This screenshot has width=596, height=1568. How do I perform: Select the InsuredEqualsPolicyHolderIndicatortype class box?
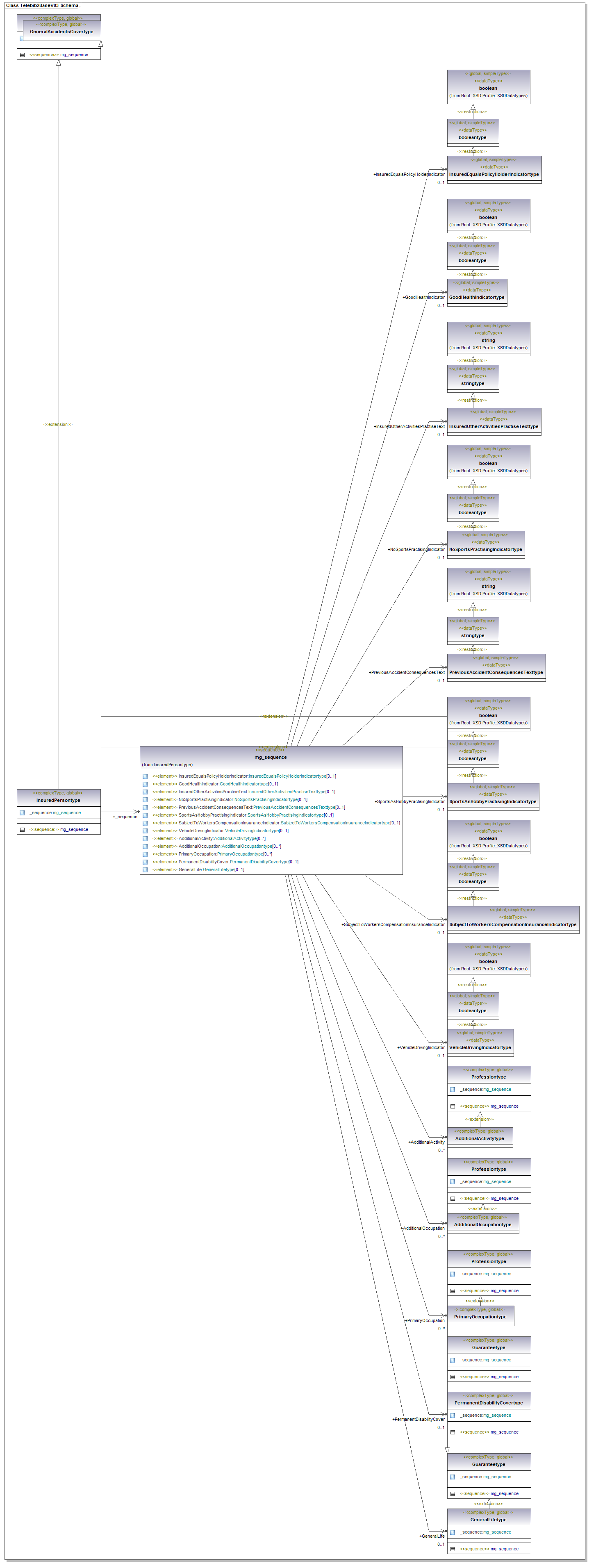click(494, 174)
